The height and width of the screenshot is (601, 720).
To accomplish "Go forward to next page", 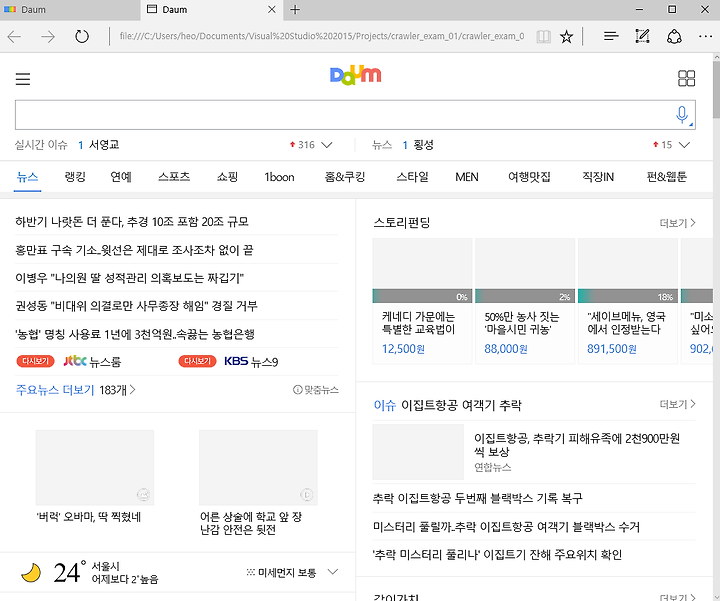I will (48, 36).
